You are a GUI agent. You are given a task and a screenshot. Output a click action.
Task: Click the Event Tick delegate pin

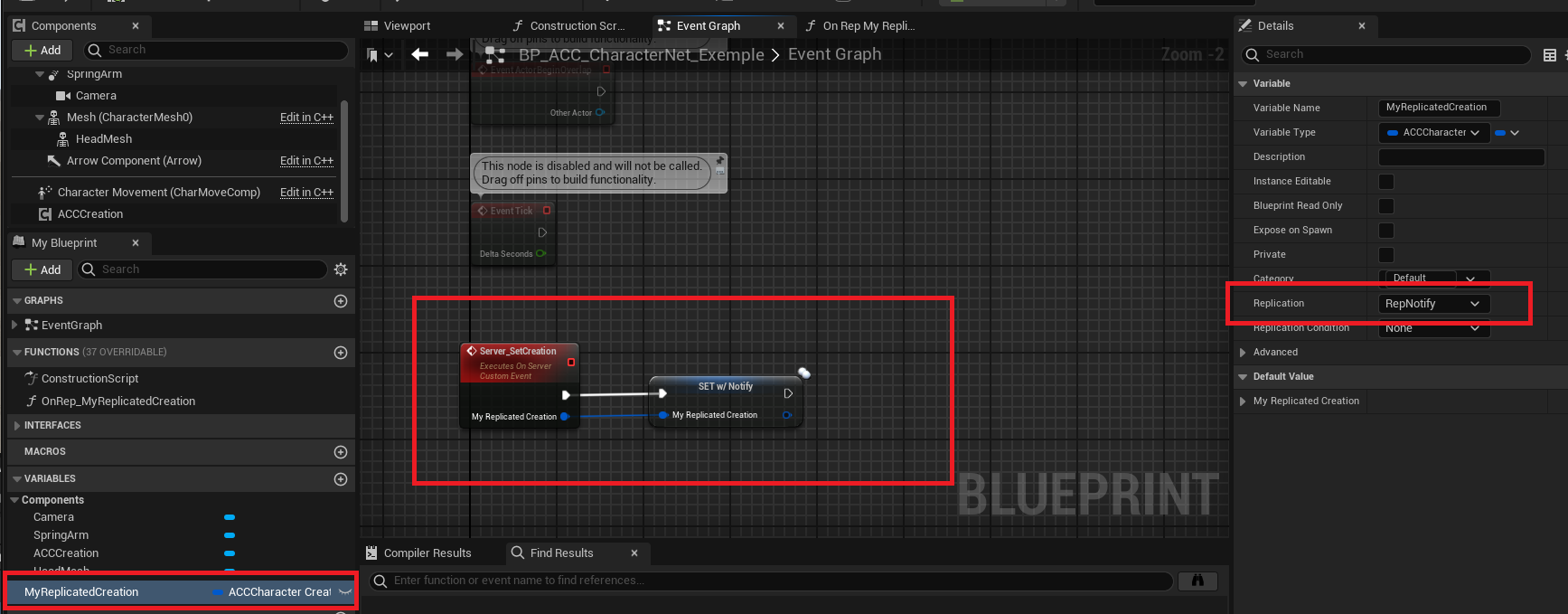(x=547, y=211)
